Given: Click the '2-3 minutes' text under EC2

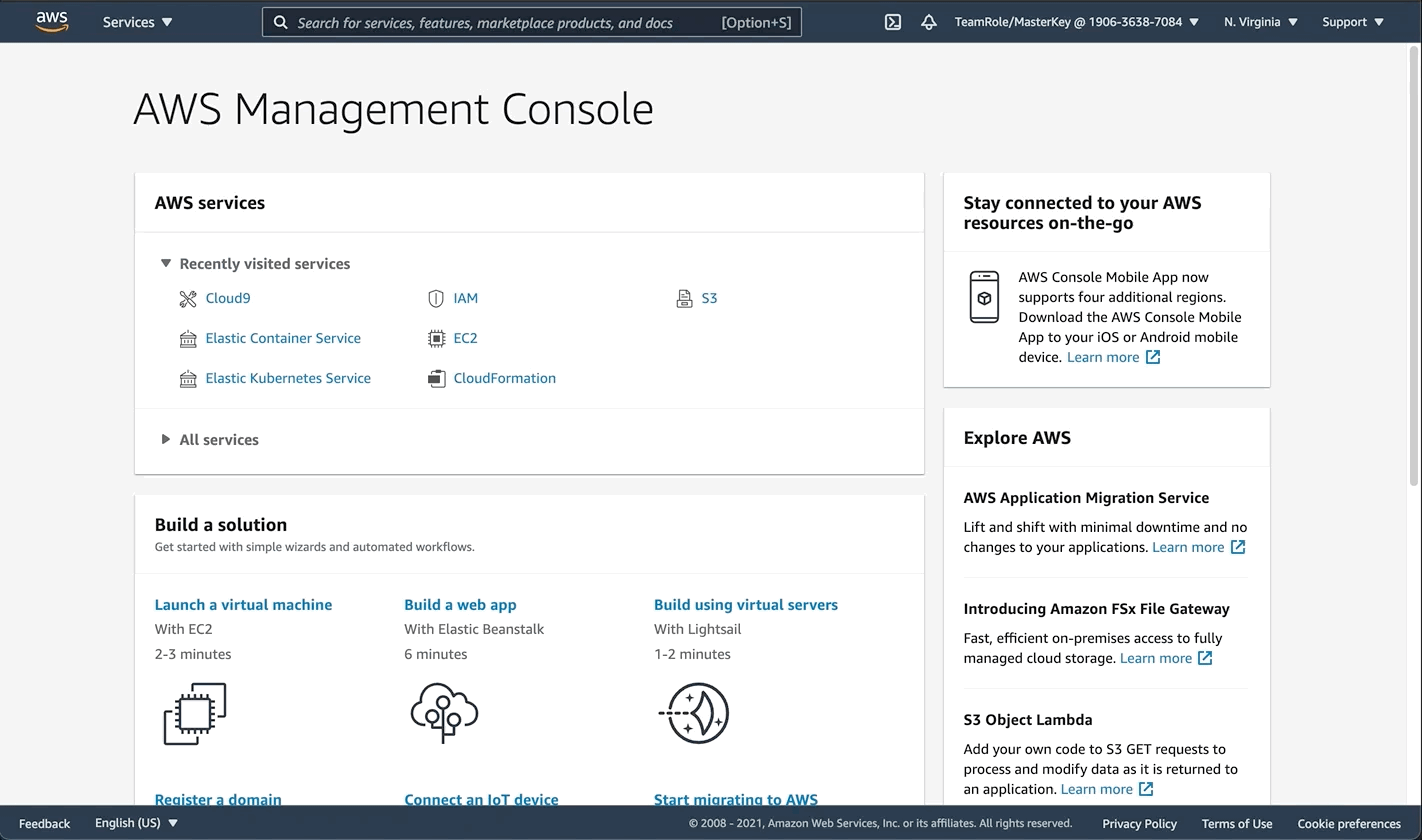Looking at the screenshot, I should 193,654.
